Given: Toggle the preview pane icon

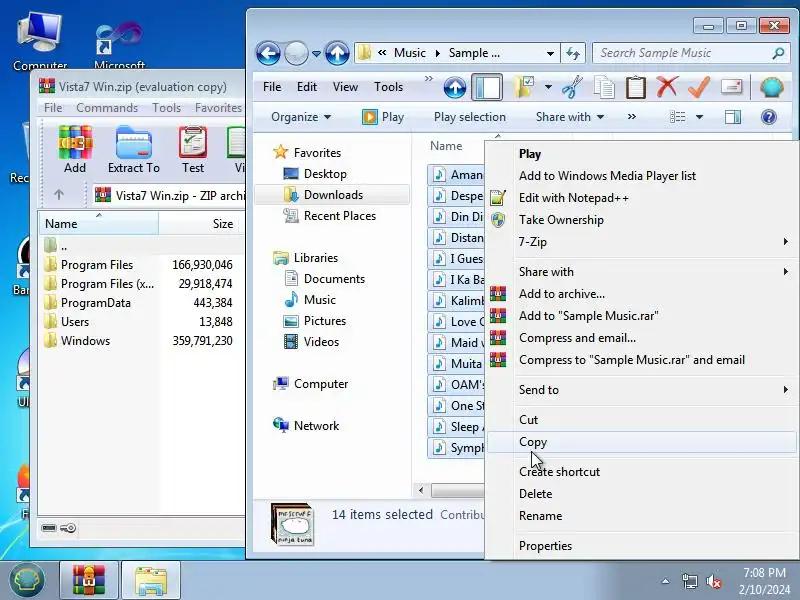Looking at the screenshot, I should (x=733, y=117).
